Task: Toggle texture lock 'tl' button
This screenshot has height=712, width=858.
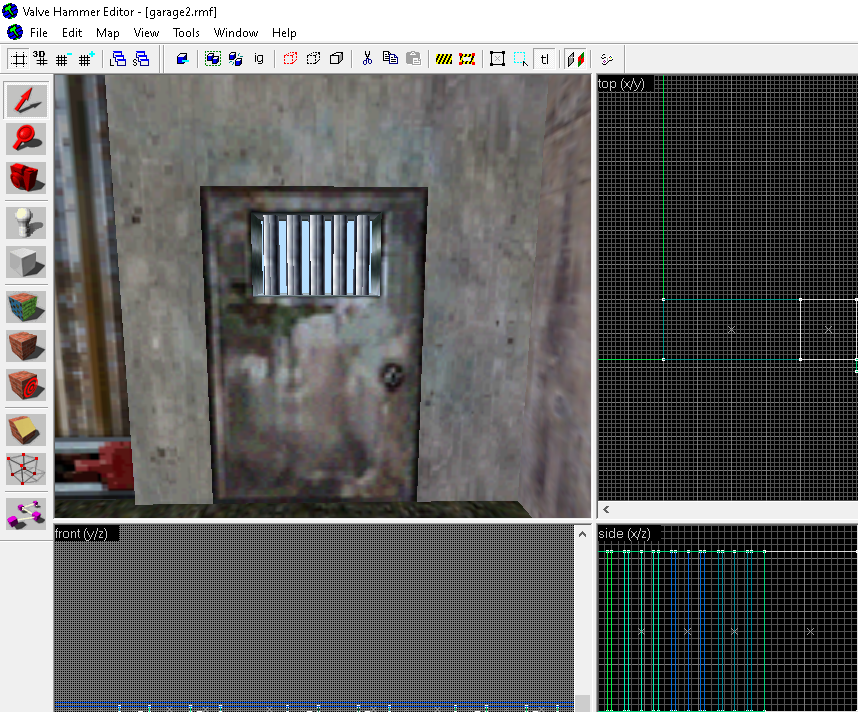Action: 545,58
